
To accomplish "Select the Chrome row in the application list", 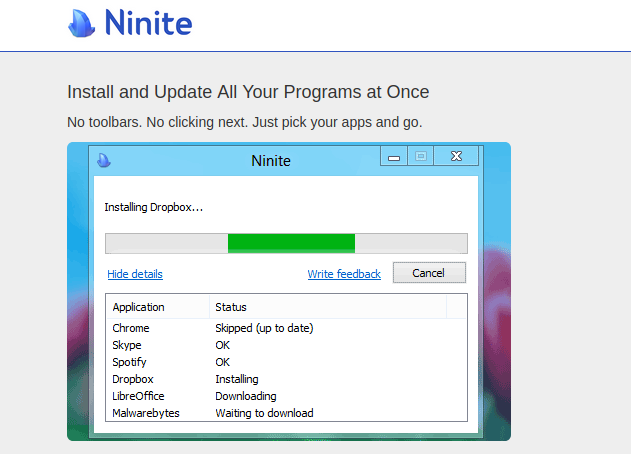I will [287, 328].
